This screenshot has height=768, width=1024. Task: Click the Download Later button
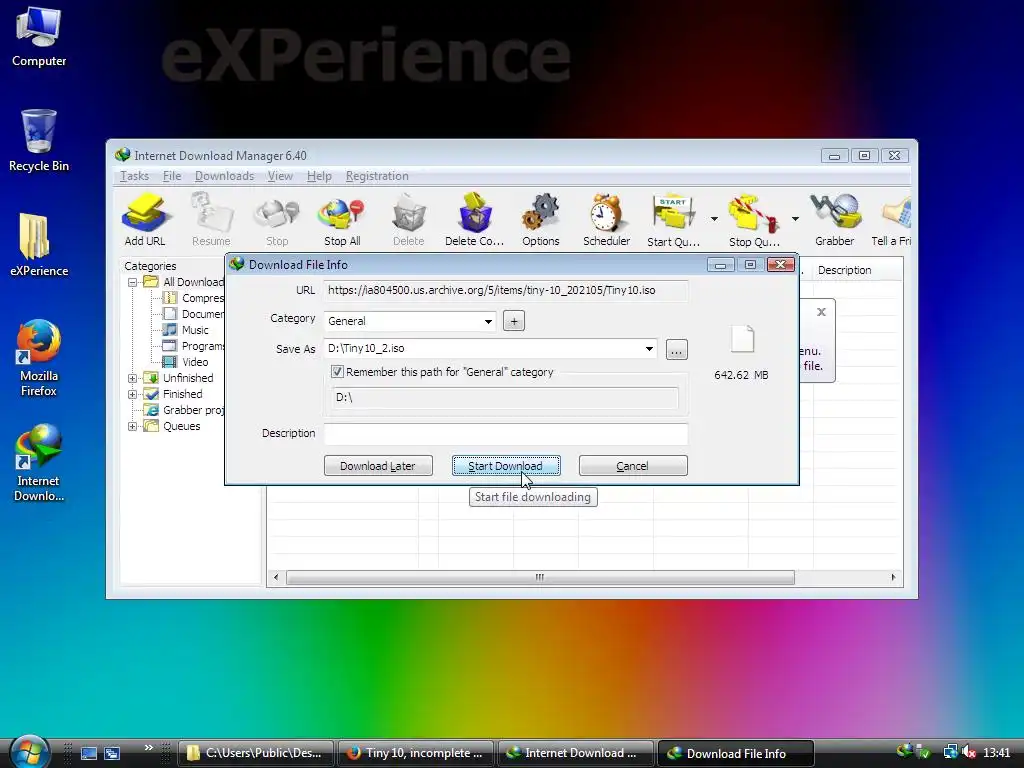[x=378, y=466]
